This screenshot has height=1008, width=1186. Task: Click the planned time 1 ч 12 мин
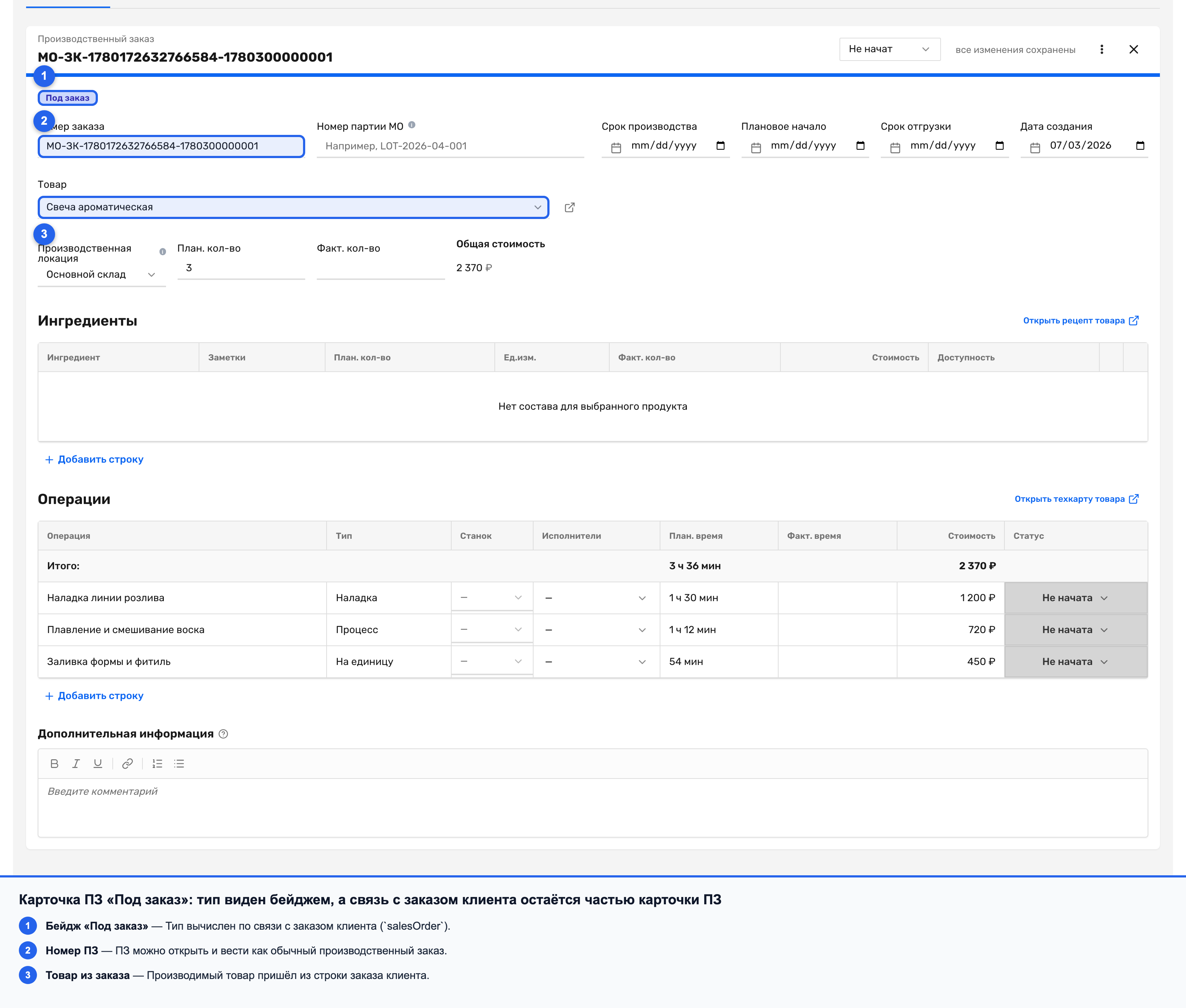pyautogui.click(x=692, y=630)
